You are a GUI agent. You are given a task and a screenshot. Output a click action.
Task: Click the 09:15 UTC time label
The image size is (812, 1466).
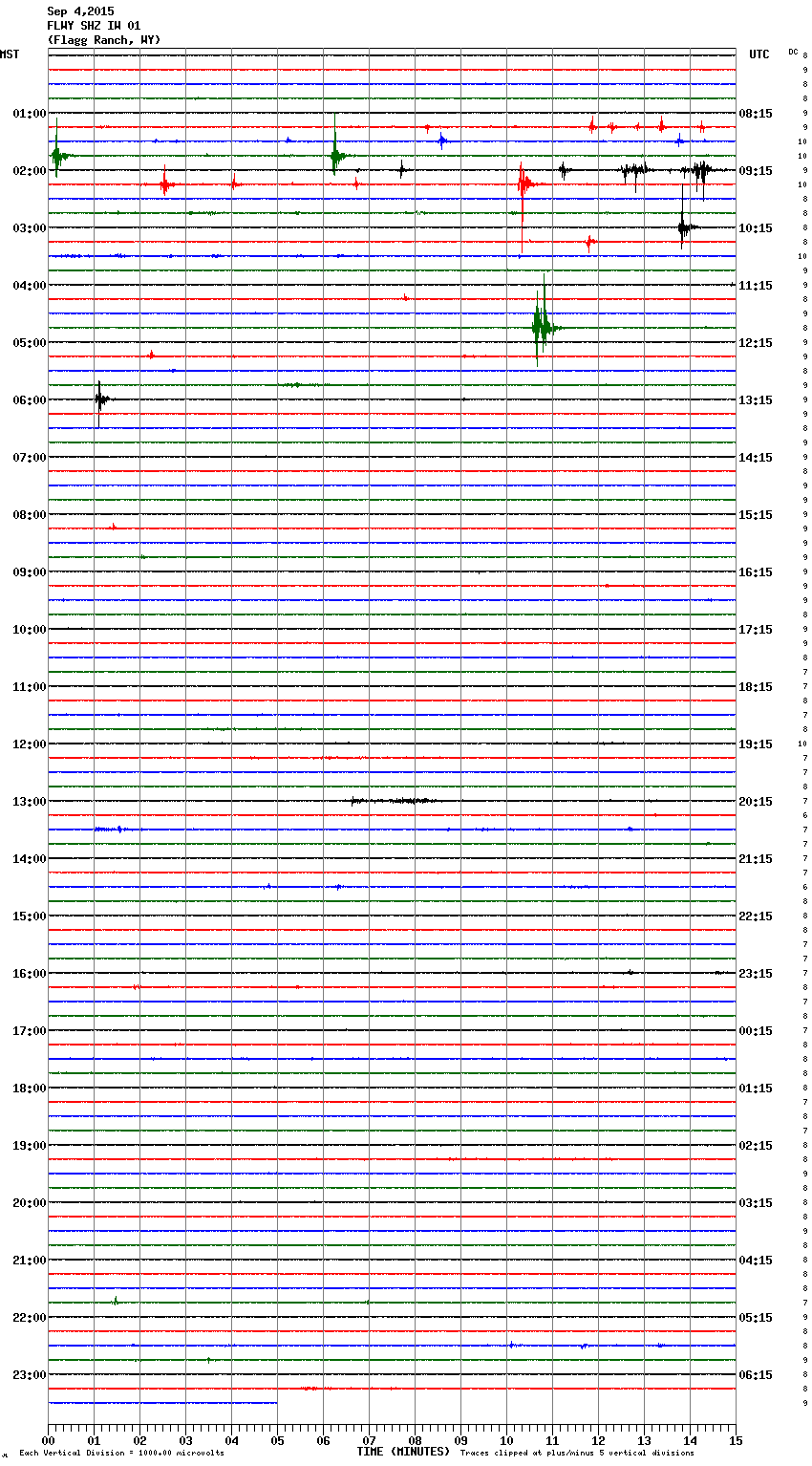coord(756,170)
